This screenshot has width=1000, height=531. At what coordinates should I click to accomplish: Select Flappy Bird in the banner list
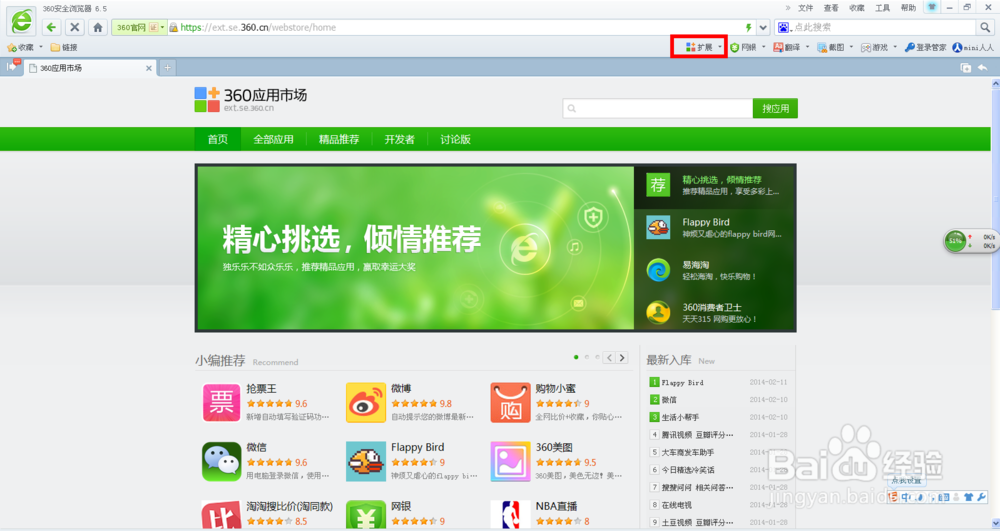point(714,228)
